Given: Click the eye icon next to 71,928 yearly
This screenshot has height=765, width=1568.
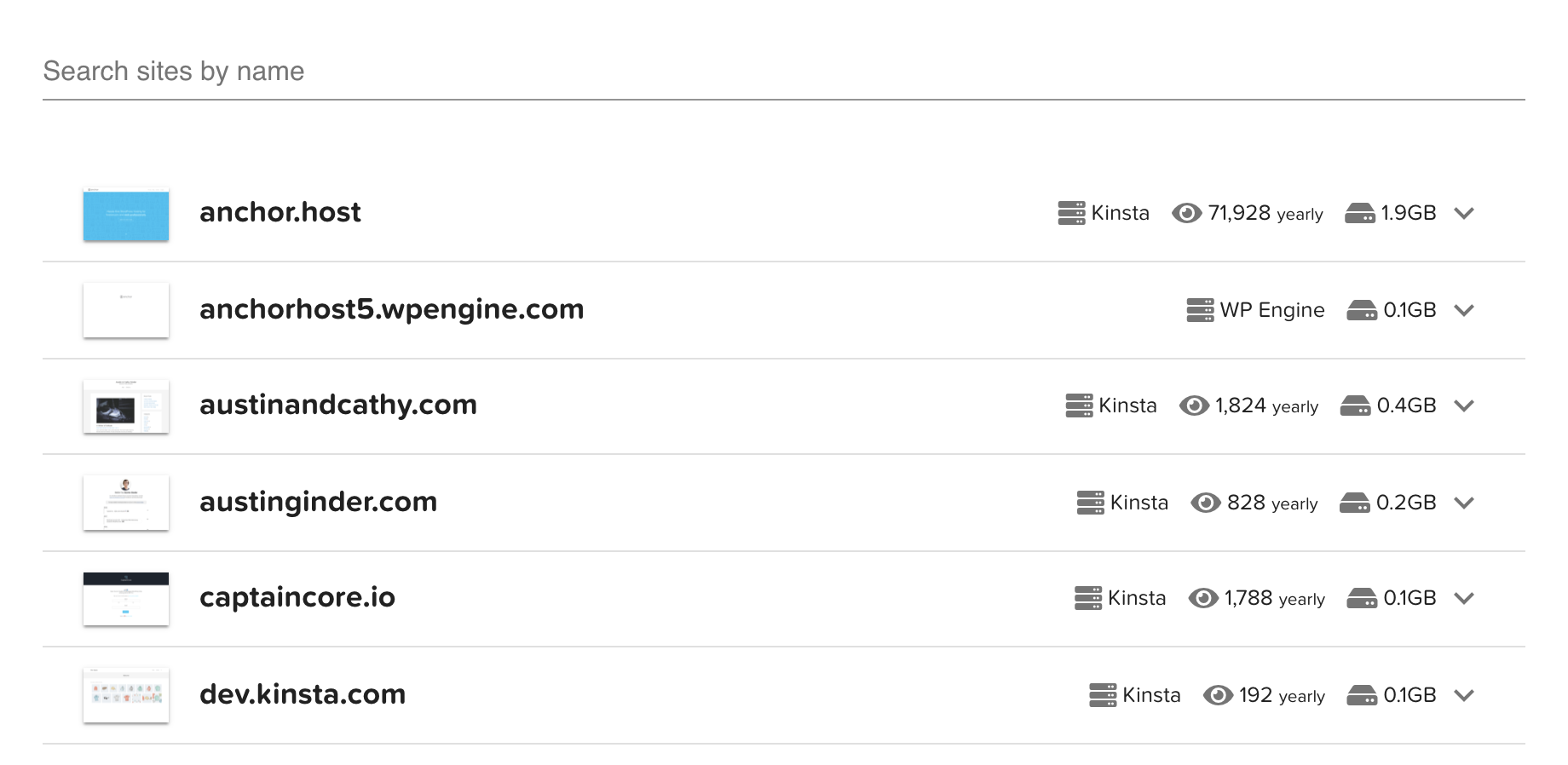Looking at the screenshot, I should (1186, 213).
